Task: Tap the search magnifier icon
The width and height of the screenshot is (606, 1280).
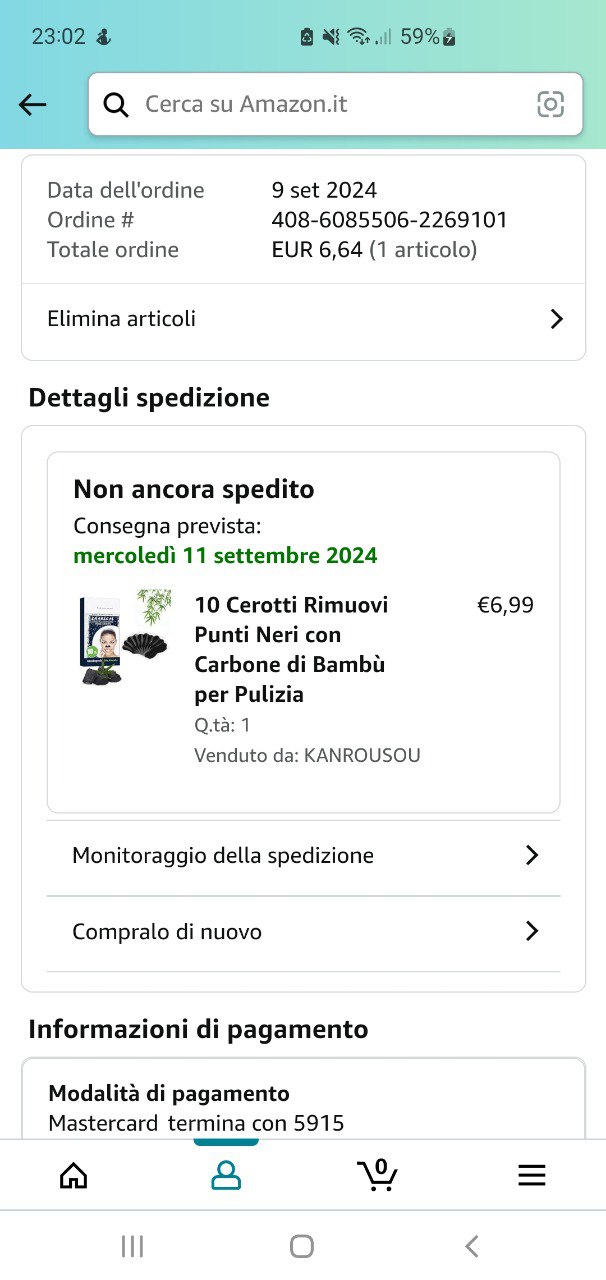Action: coord(117,104)
